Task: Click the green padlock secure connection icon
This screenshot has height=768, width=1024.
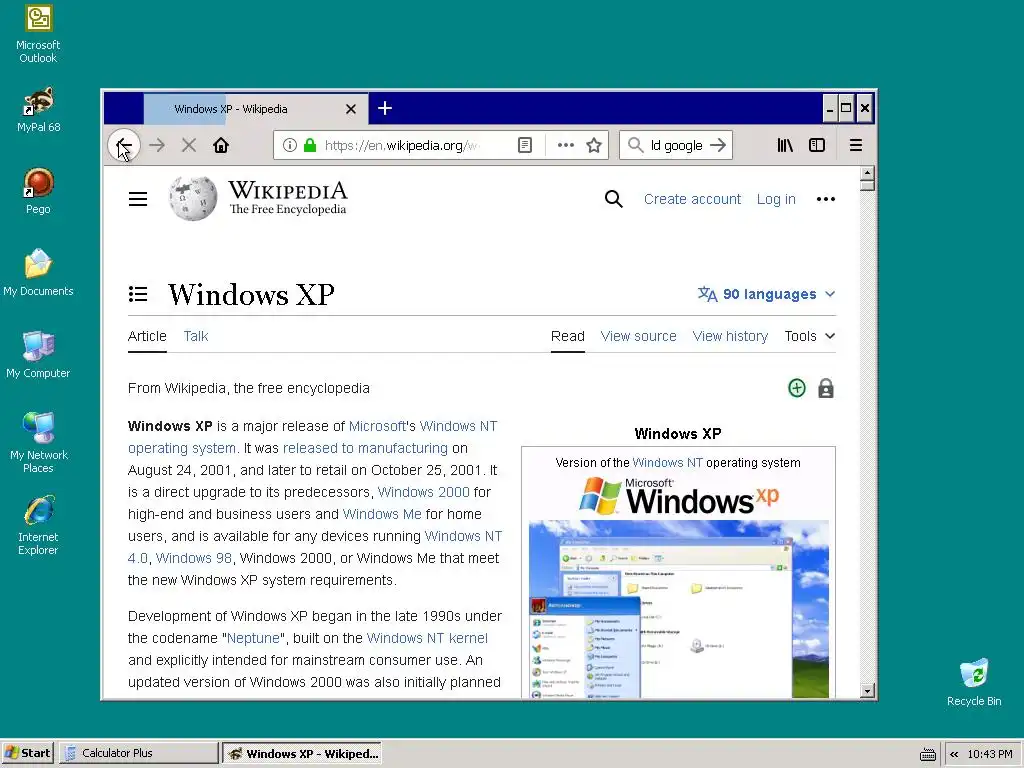Action: (310, 145)
